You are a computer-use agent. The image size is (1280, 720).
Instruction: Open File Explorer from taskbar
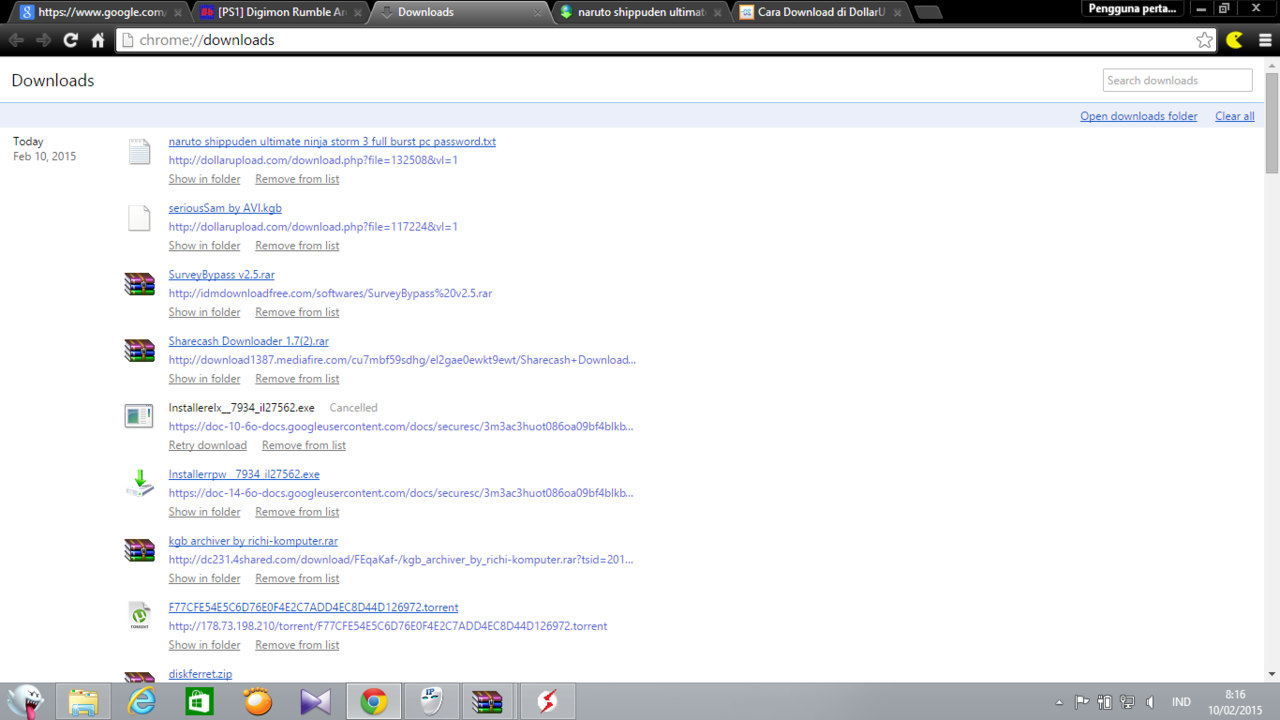pyautogui.click(x=83, y=702)
